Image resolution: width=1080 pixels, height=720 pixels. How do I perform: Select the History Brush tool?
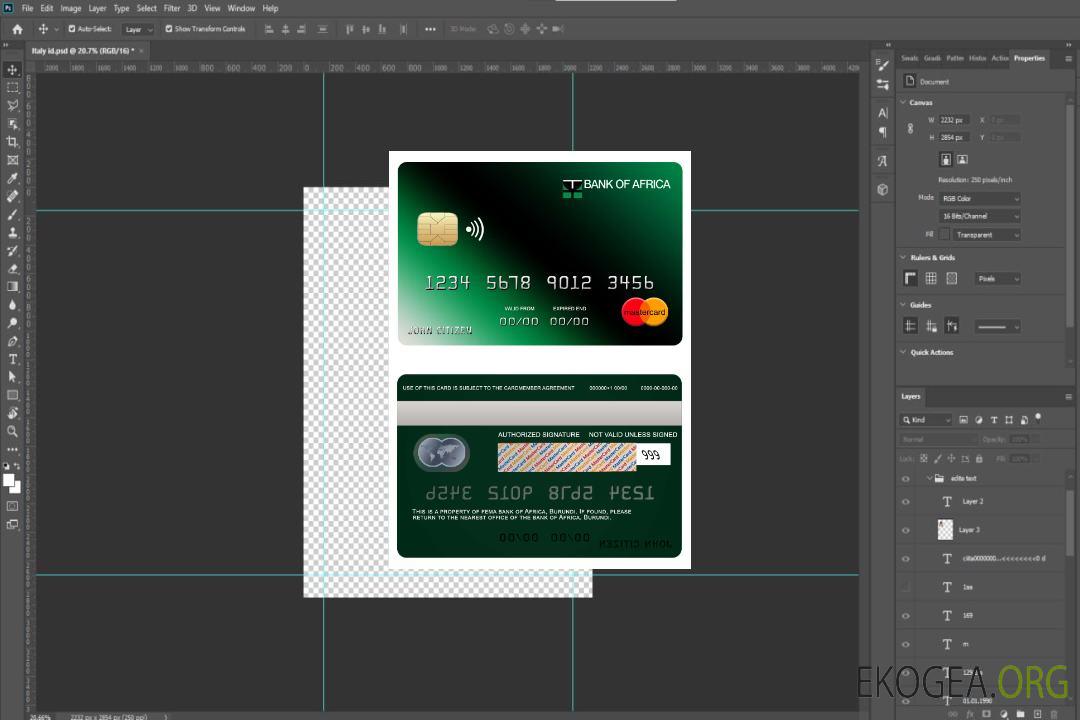[x=12, y=250]
